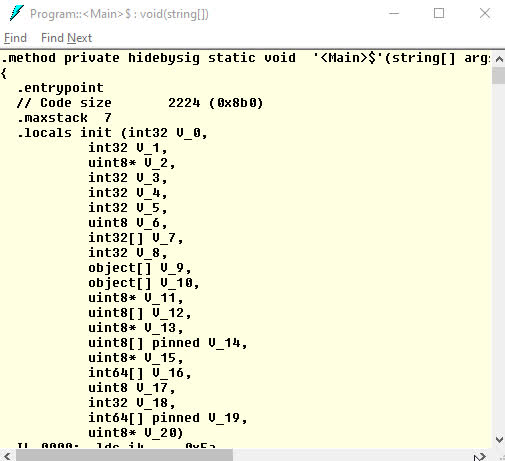Click the '// Code size 2224 (0x8b0)' comment
The width and height of the screenshot is (505, 461).
140,103
